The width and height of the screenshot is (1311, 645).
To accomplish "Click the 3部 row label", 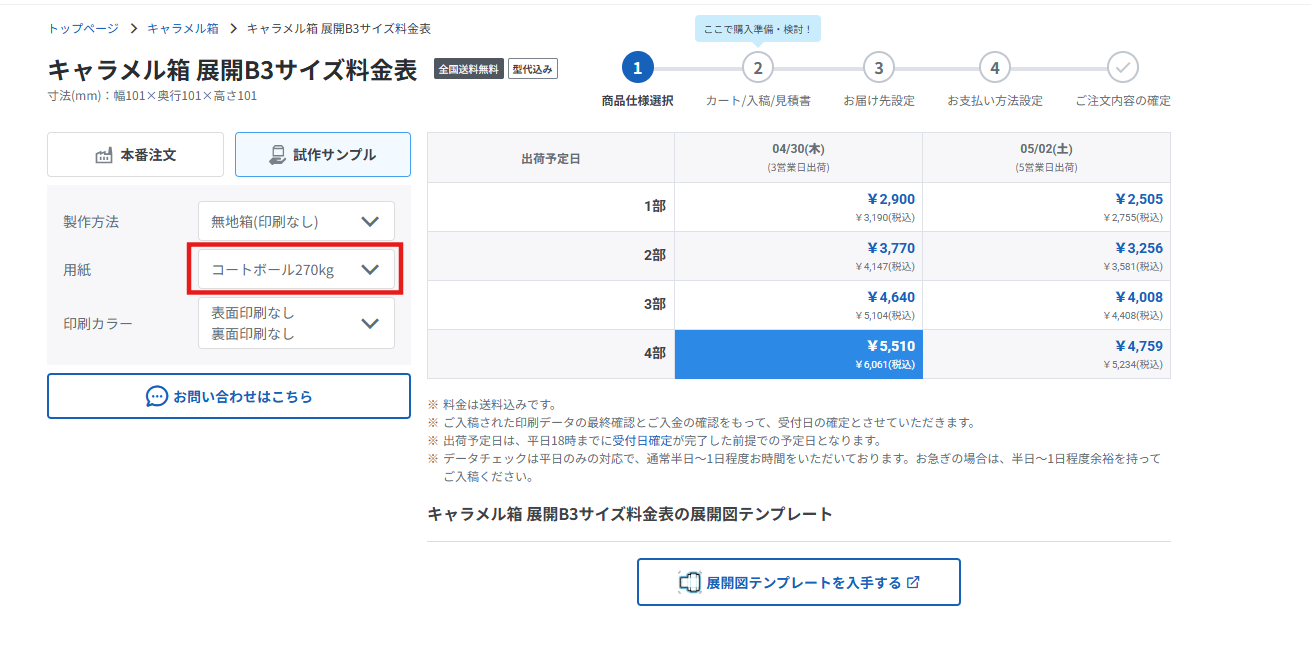I will pos(654,305).
